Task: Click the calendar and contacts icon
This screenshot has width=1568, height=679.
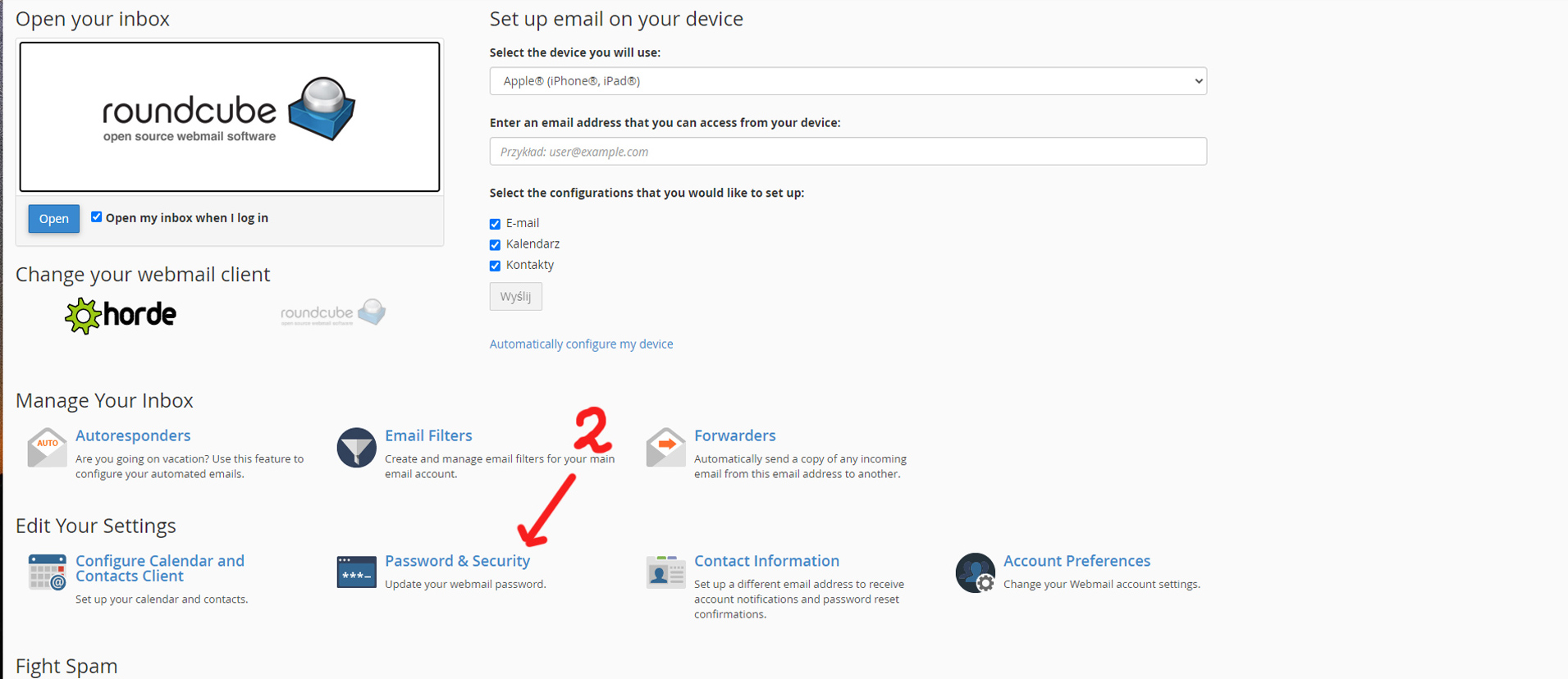Action: [47, 572]
